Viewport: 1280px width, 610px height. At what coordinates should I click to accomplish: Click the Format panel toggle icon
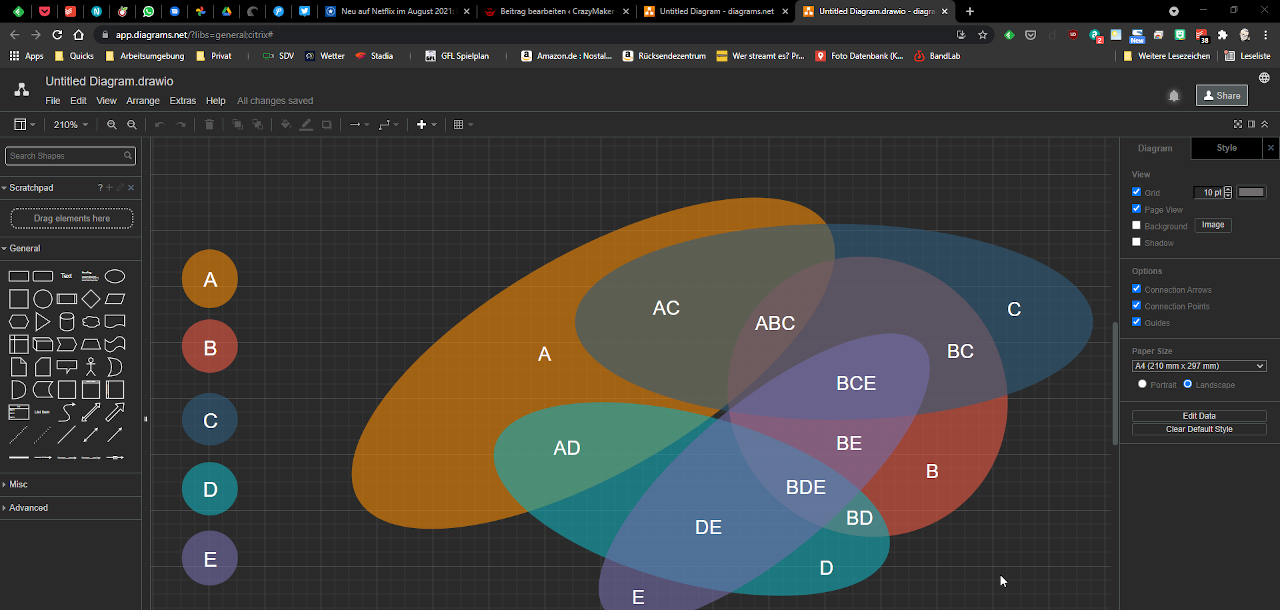[x=1251, y=124]
